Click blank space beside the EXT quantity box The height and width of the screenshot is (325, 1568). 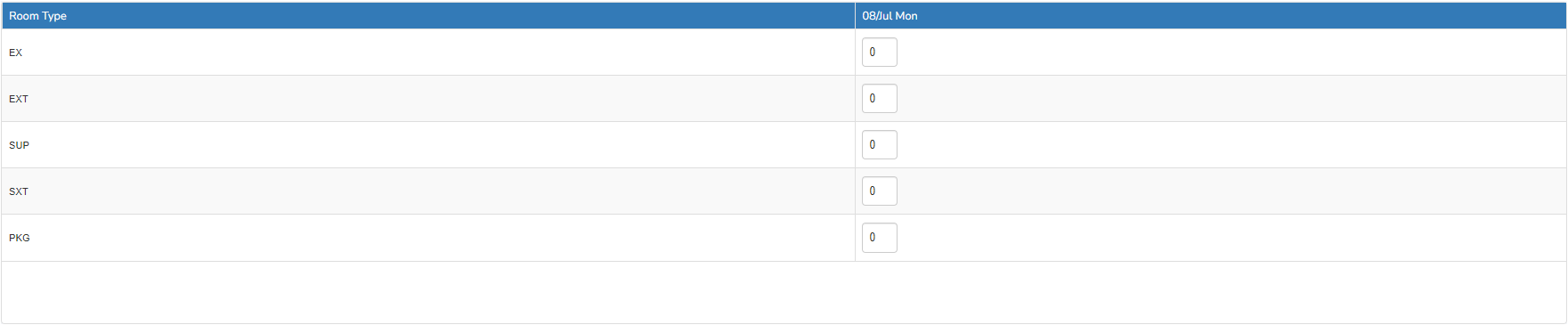tap(1231, 99)
